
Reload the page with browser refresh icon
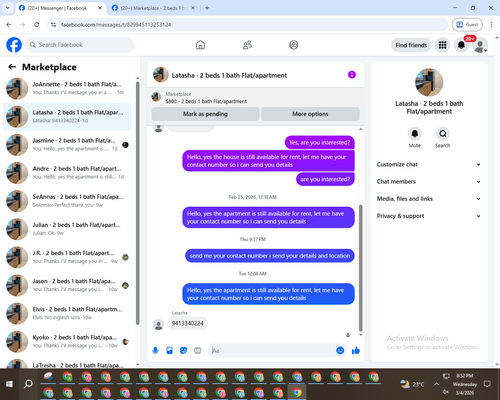point(37,25)
